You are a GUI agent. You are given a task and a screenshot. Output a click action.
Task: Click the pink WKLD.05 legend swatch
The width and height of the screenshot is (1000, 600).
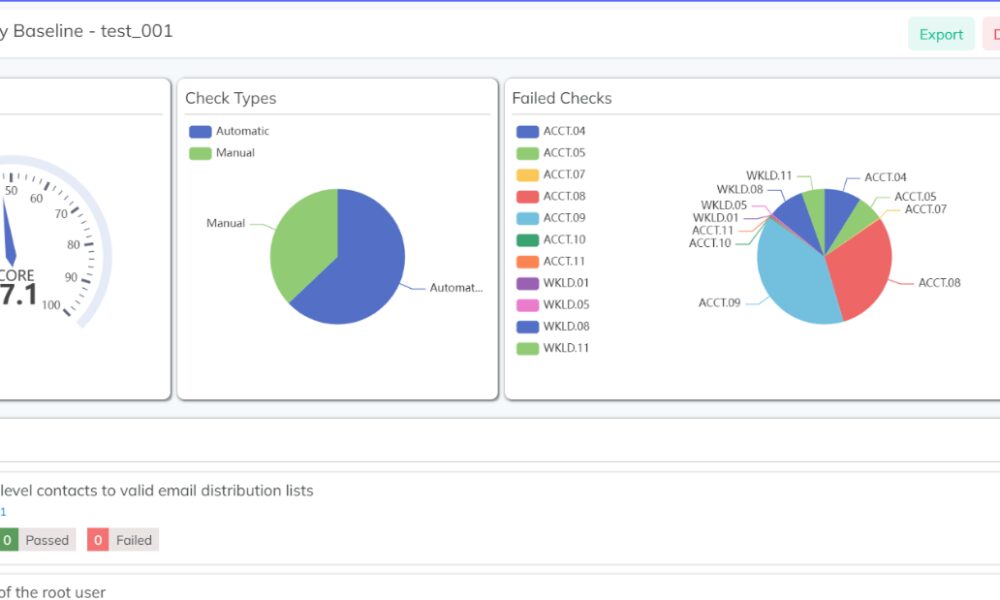click(528, 305)
